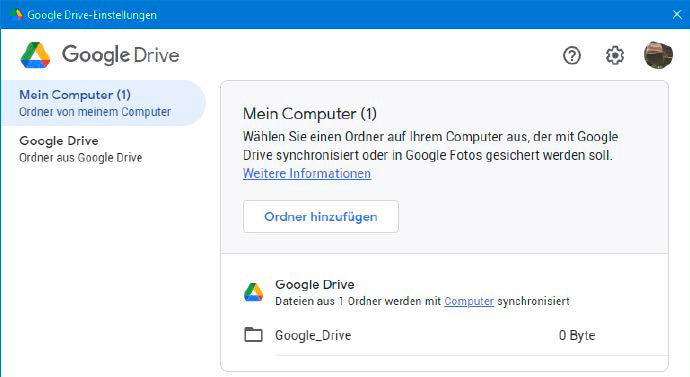Click the Ordner hinzufügen button
This screenshot has width=690, height=377.
[x=321, y=216]
